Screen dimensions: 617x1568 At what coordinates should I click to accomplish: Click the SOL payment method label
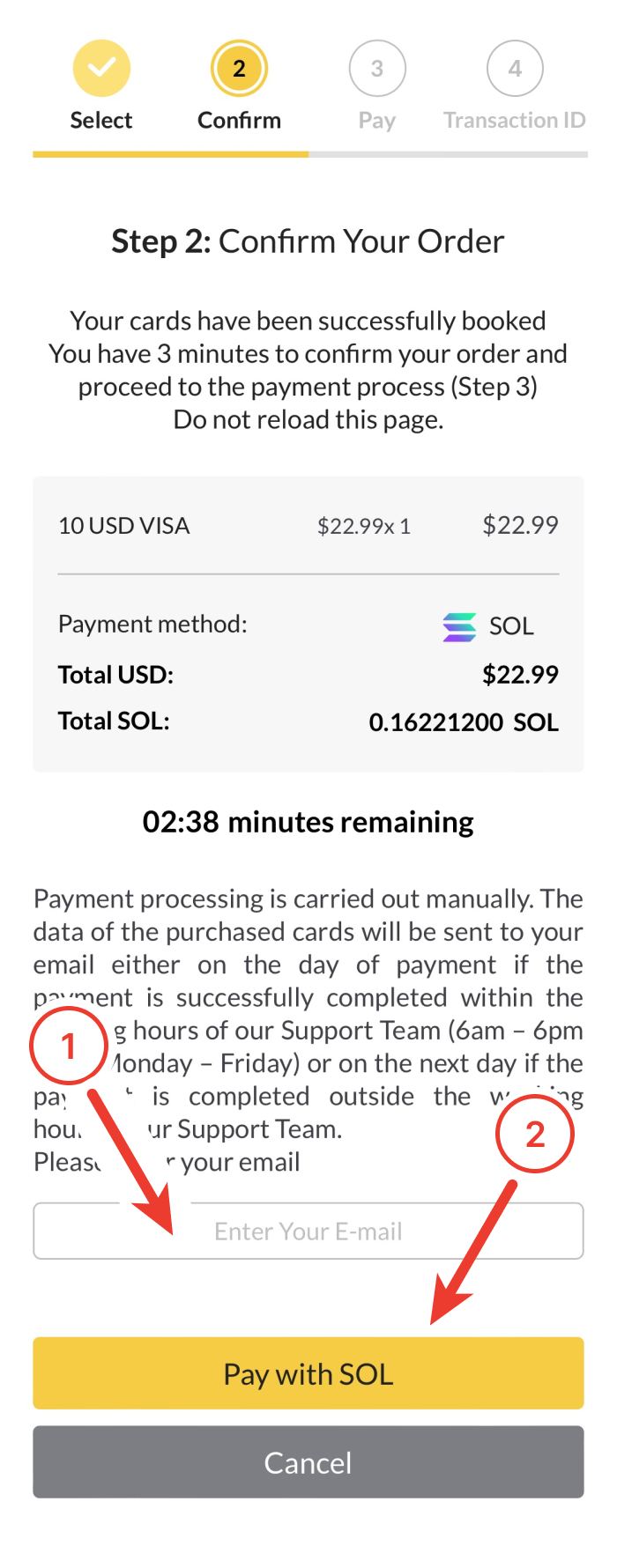tap(511, 626)
